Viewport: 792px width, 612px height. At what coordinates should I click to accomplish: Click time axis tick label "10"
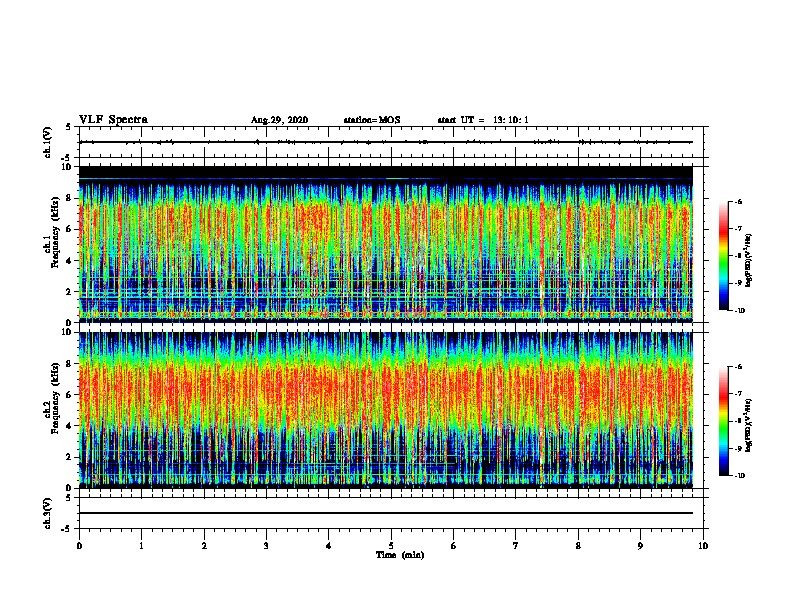(x=703, y=546)
